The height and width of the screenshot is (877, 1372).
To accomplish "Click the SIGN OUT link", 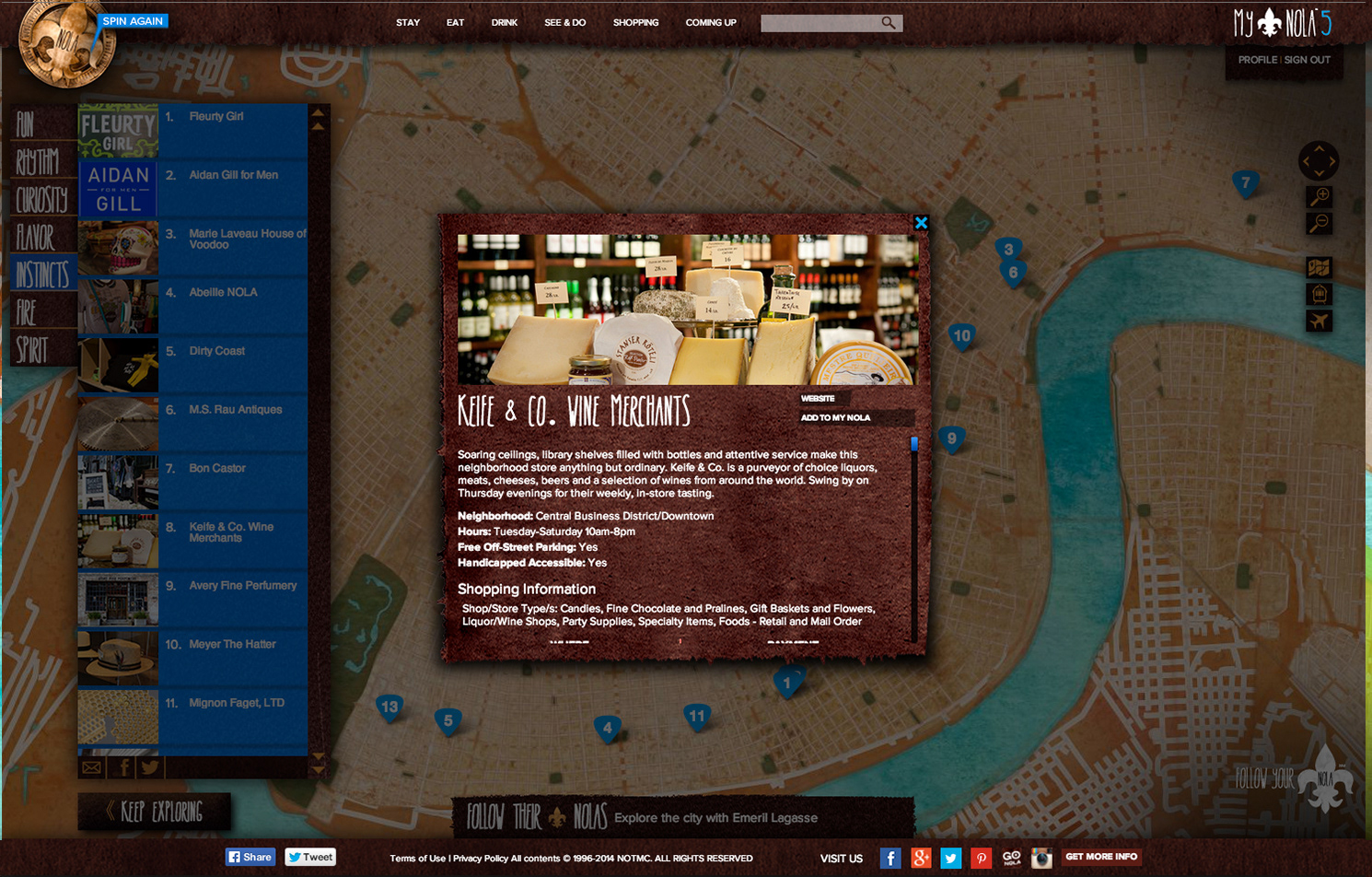I will (x=1308, y=60).
